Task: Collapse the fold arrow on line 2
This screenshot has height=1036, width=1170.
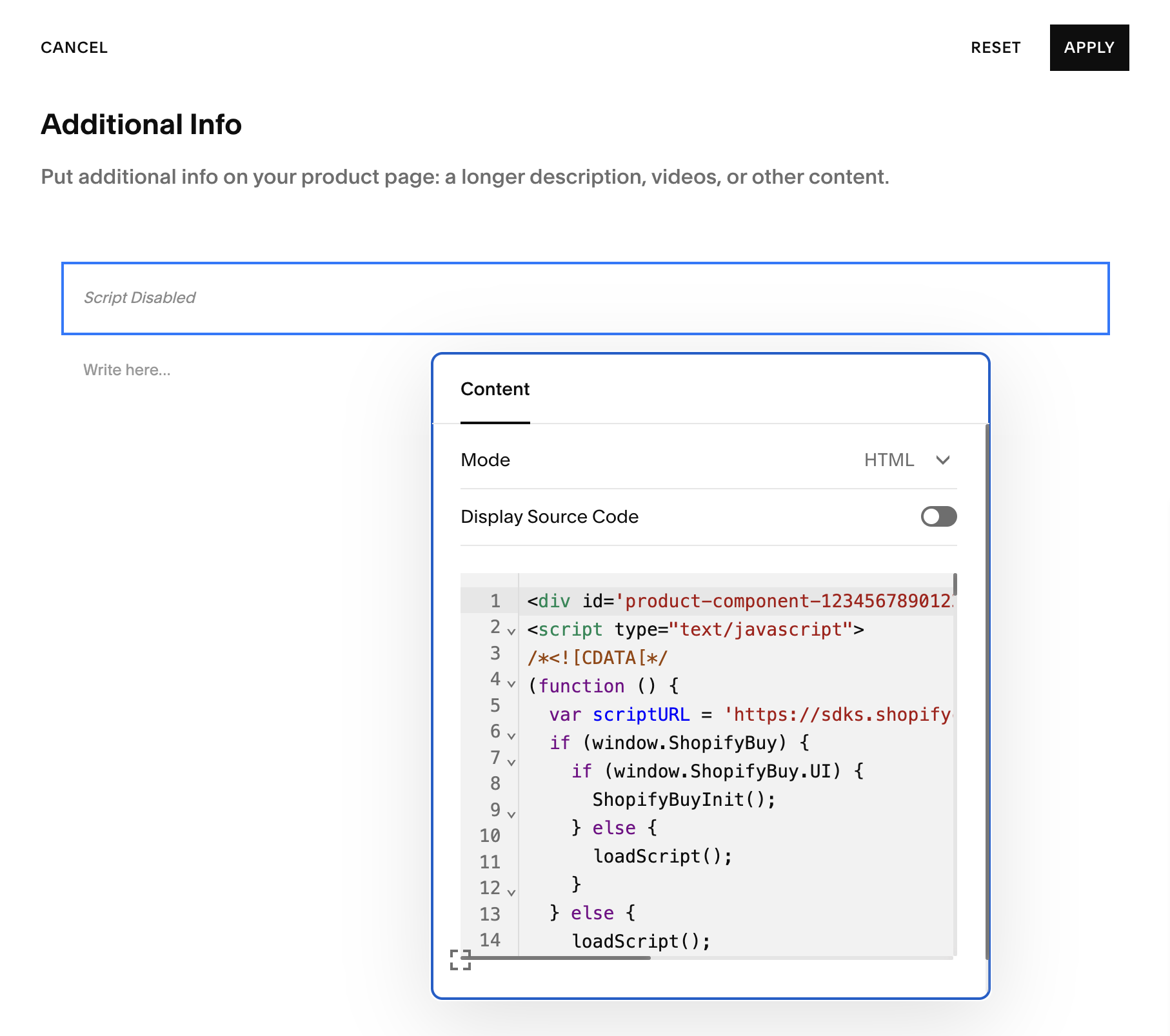Action: pyautogui.click(x=511, y=631)
